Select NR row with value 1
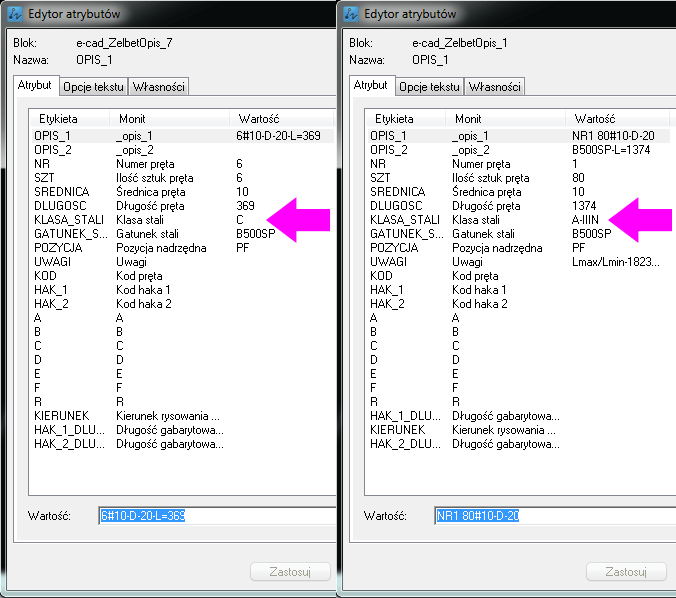Screen dimensions: 676x598 pyautogui.click(x=519, y=164)
